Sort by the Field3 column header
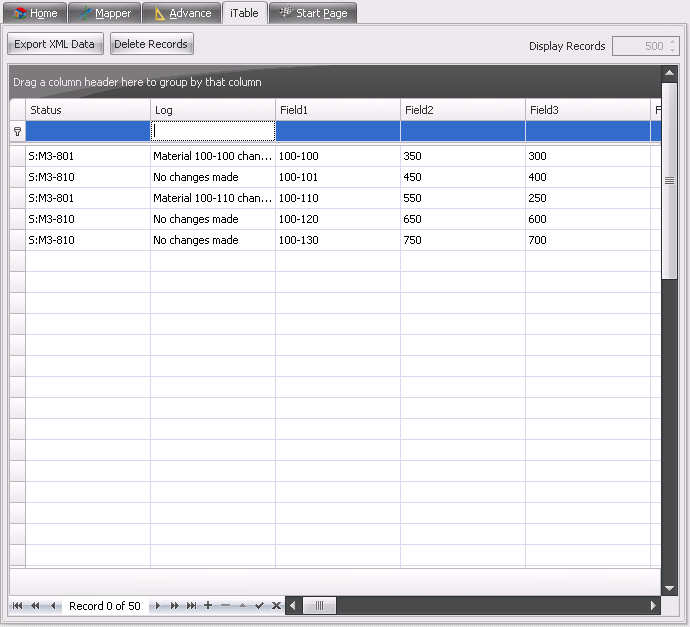This screenshot has width=690, height=627. pyautogui.click(x=588, y=110)
